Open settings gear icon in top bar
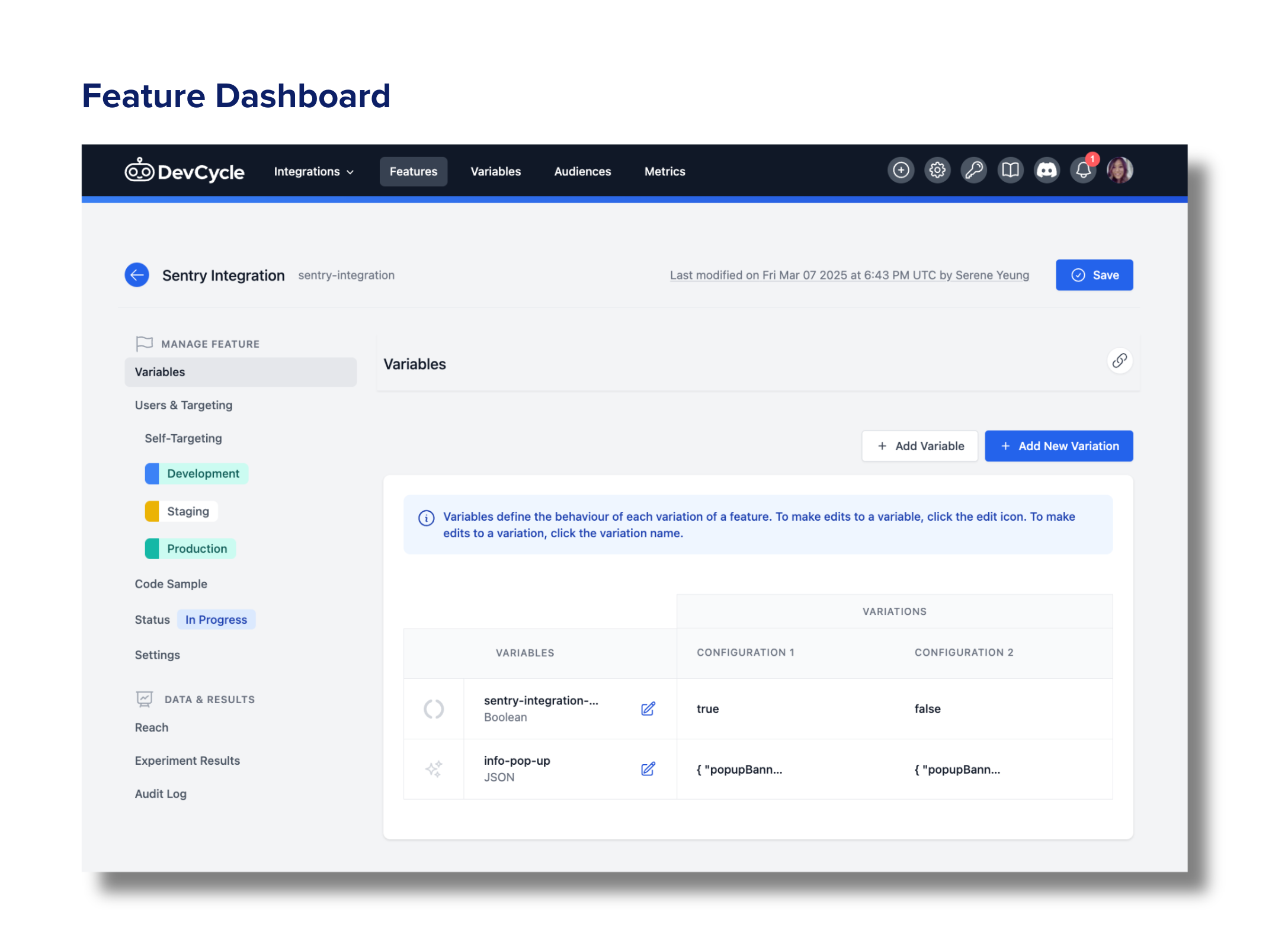1288x949 pixels. coord(937,171)
